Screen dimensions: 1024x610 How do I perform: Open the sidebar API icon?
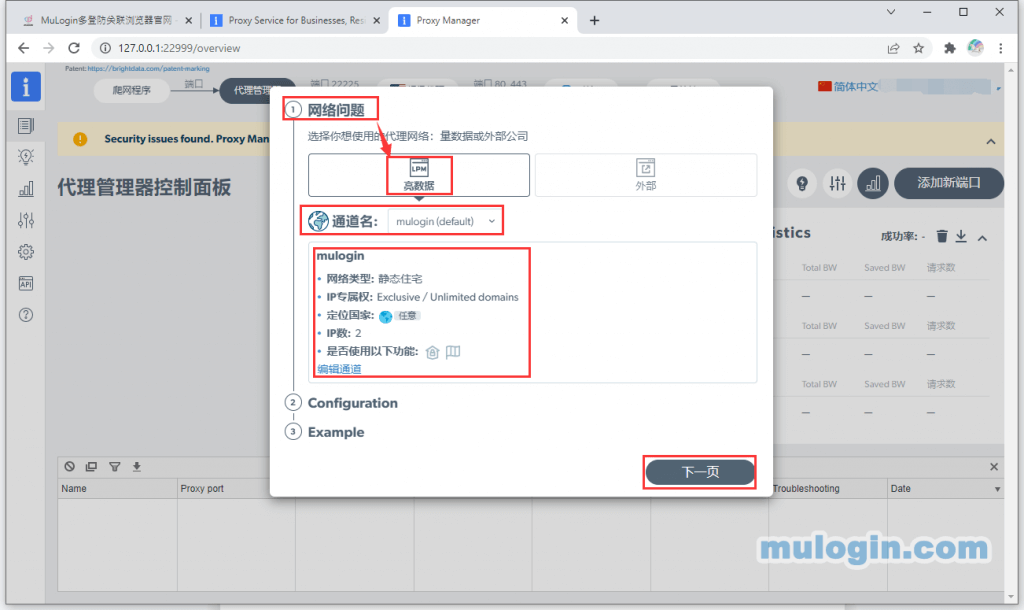point(26,283)
